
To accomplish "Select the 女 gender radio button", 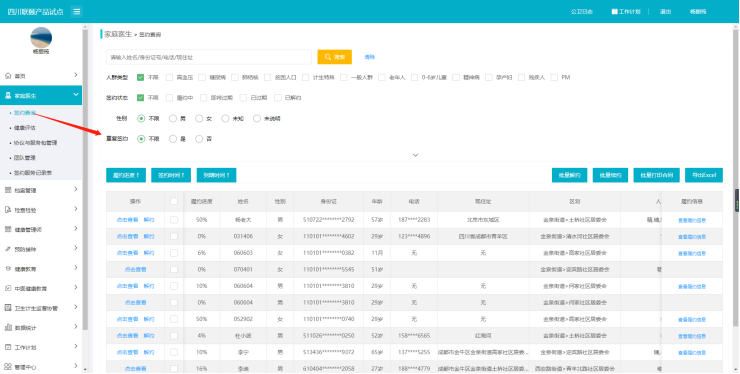I will point(199,119).
